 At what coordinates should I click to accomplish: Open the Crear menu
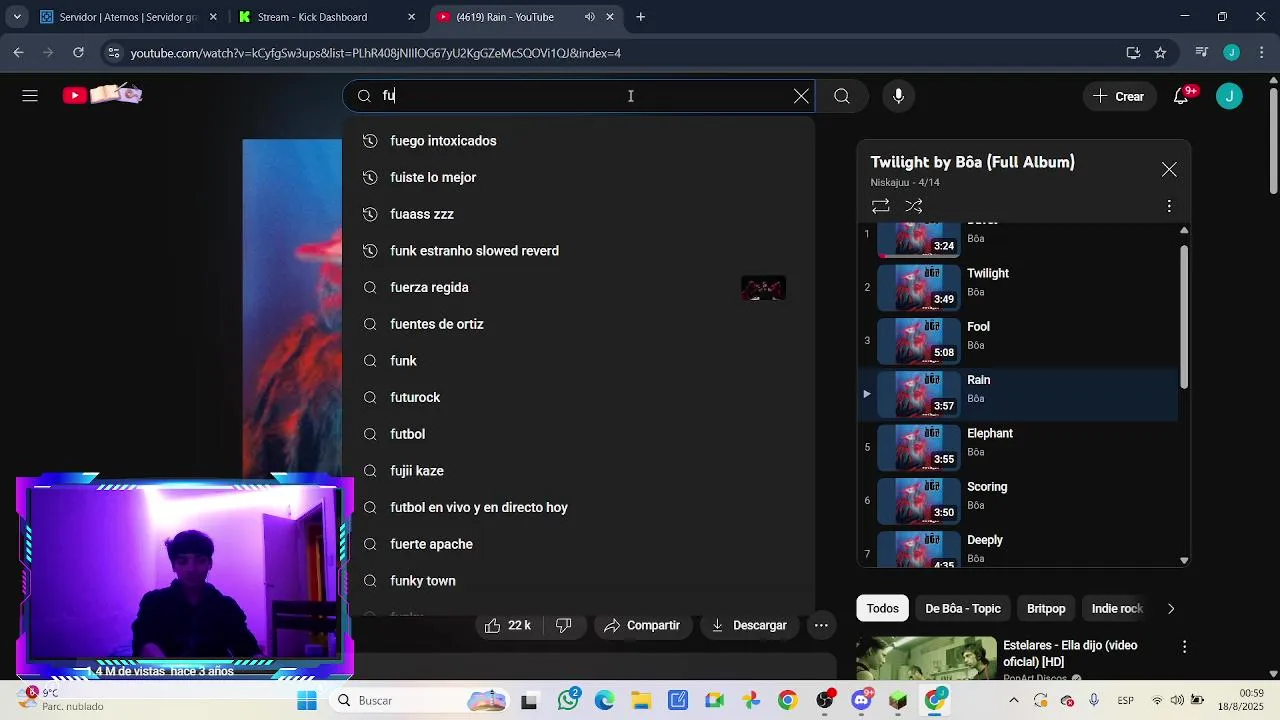tap(1118, 96)
